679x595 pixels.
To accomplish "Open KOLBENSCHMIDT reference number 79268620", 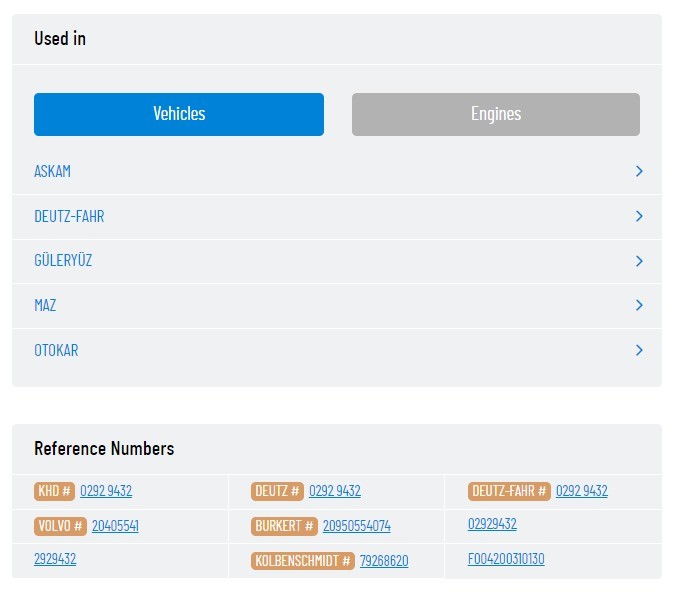I will (384, 561).
